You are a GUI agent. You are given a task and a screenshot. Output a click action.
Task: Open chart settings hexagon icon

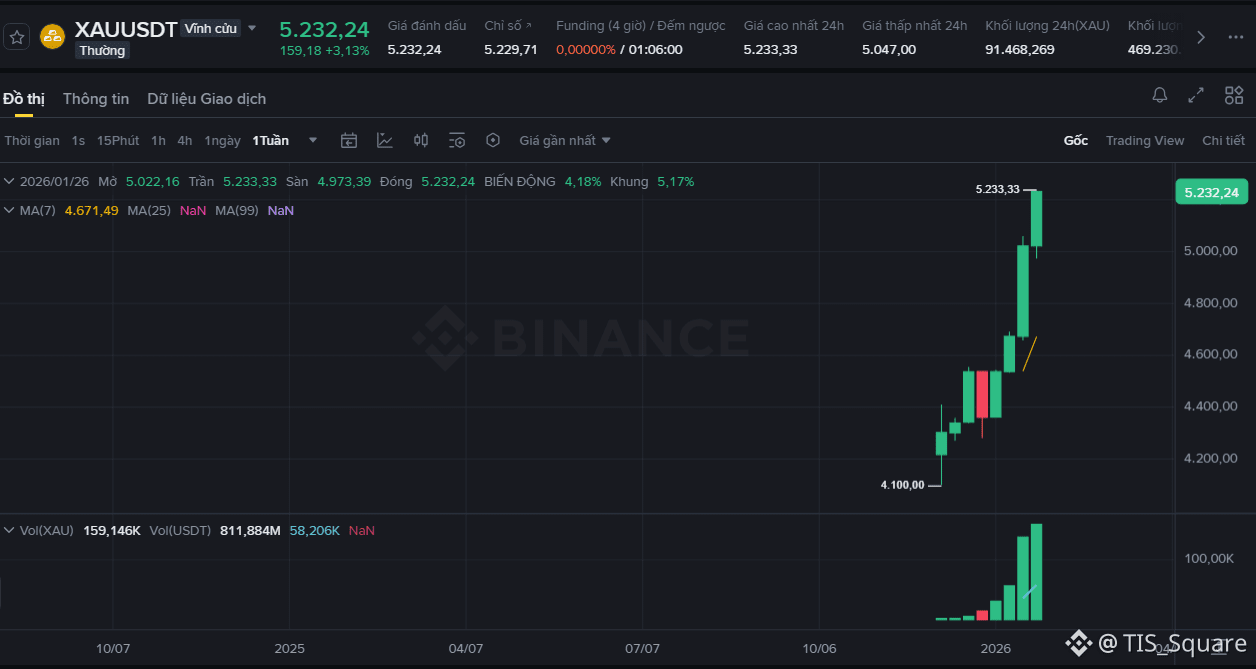(493, 140)
